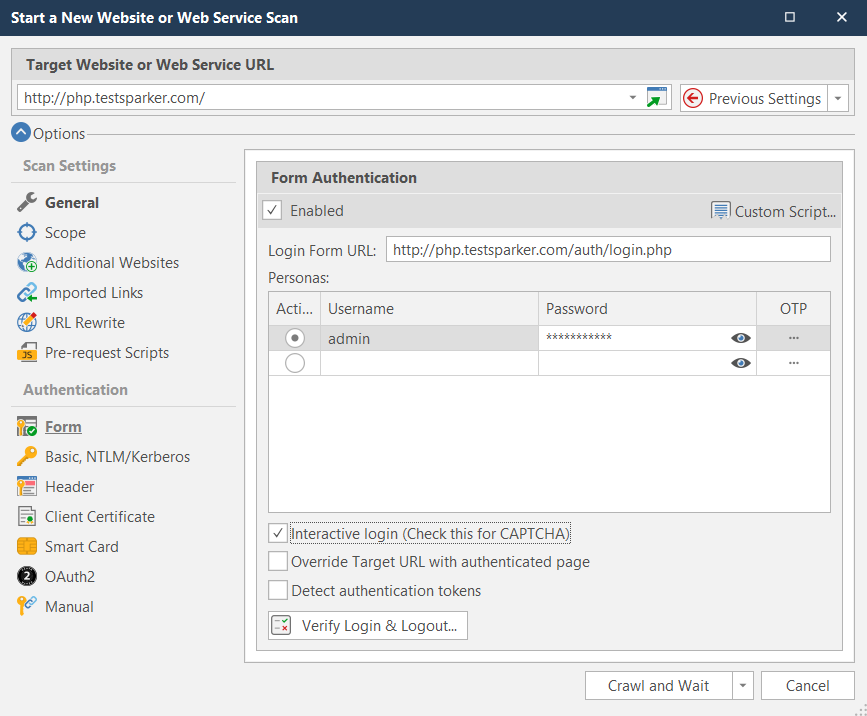867x716 pixels.
Task: Reveal the admin persona password
Action: coord(740,338)
